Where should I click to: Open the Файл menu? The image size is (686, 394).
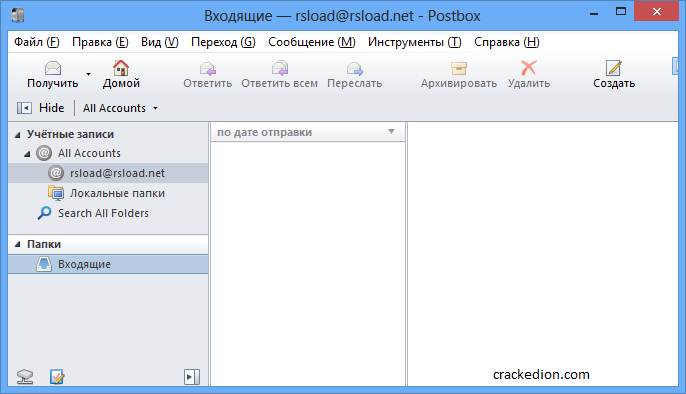point(37,42)
